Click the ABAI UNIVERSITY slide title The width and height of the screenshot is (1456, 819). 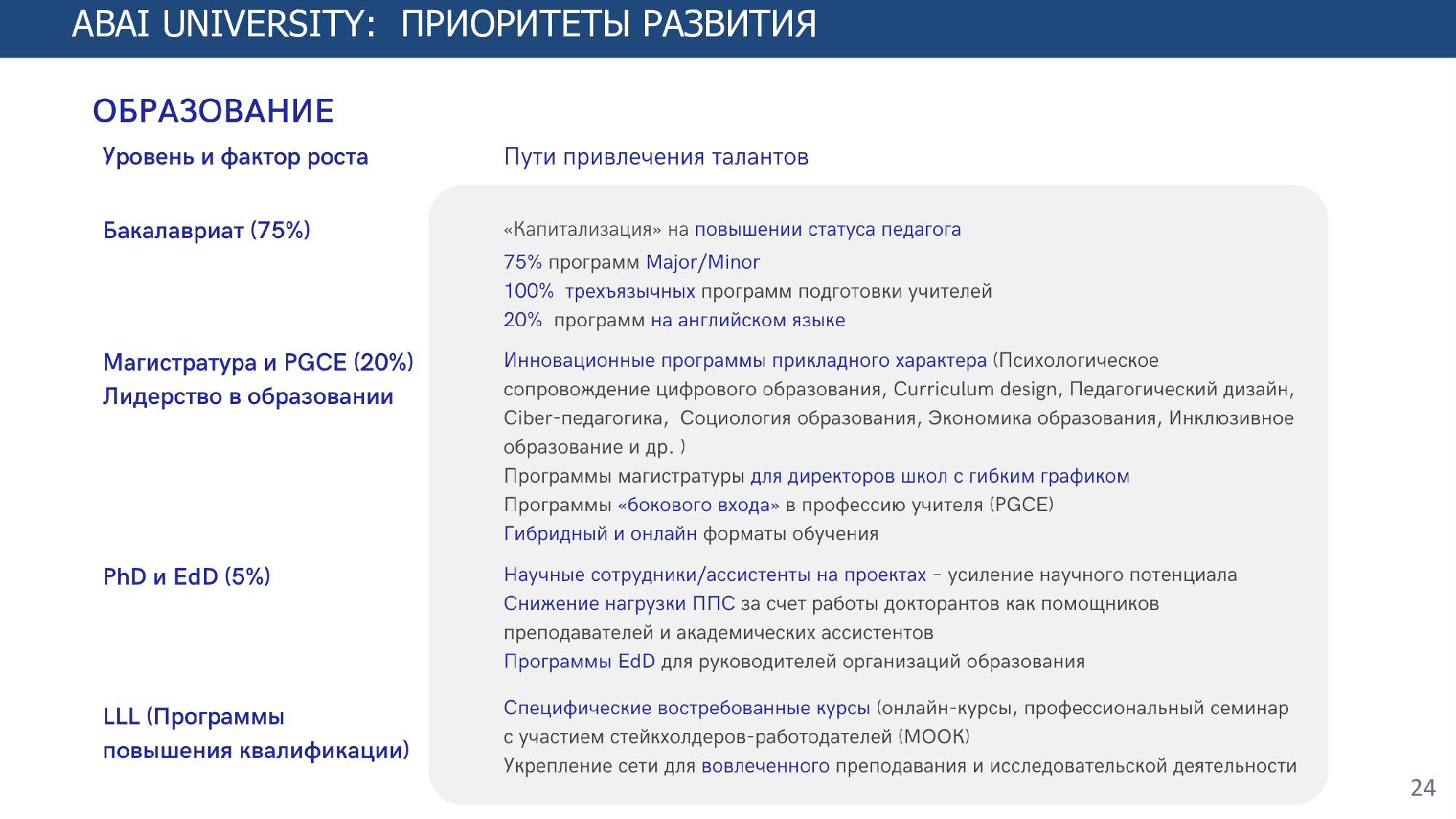[443, 24]
